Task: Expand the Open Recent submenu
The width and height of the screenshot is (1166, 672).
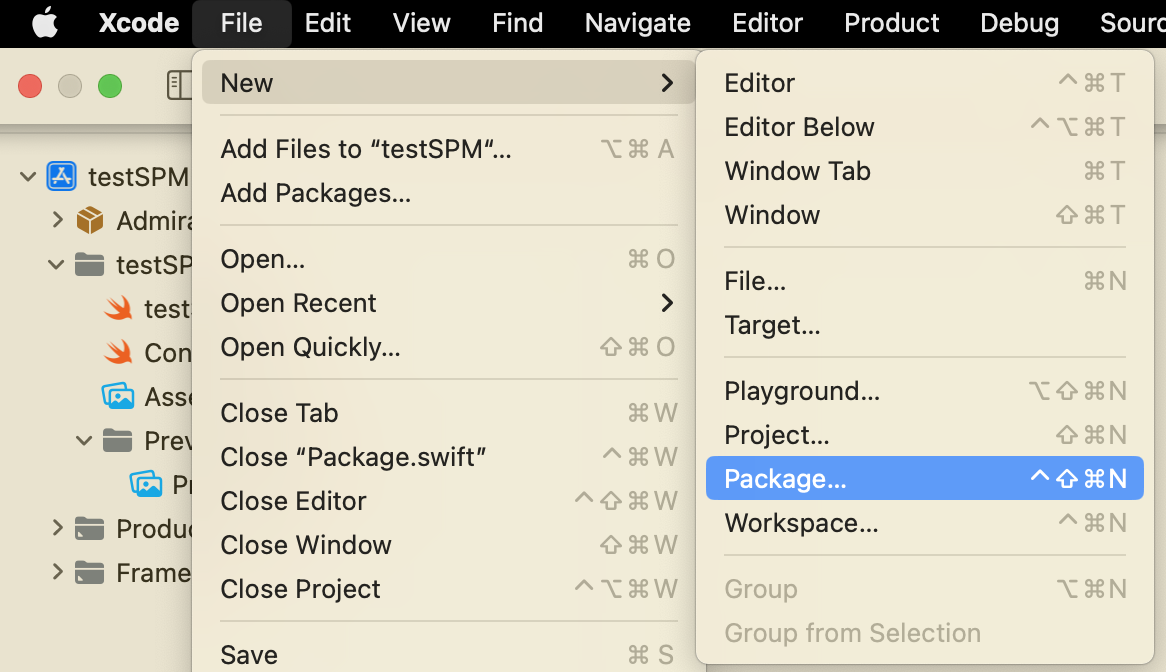Action: coord(667,303)
